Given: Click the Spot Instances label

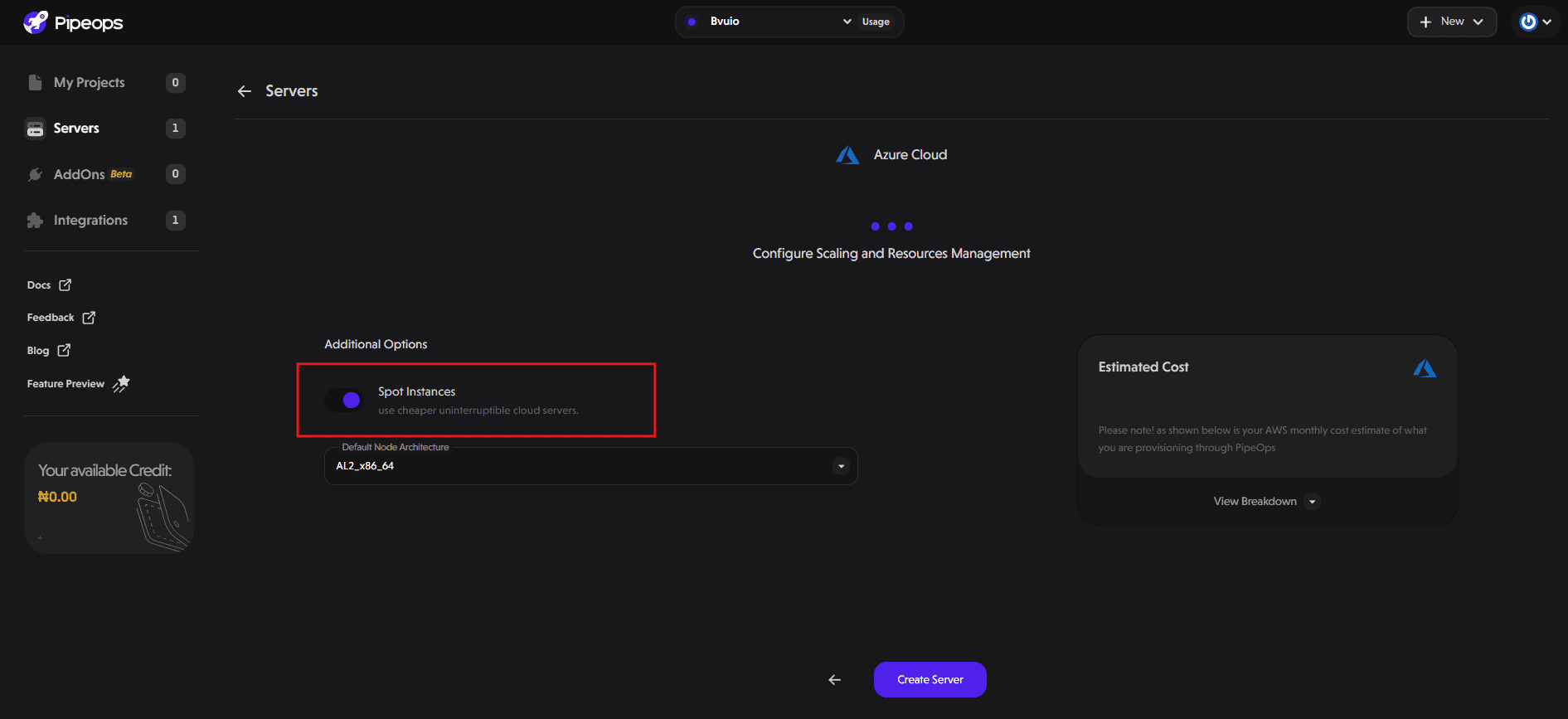Looking at the screenshot, I should (416, 391).
